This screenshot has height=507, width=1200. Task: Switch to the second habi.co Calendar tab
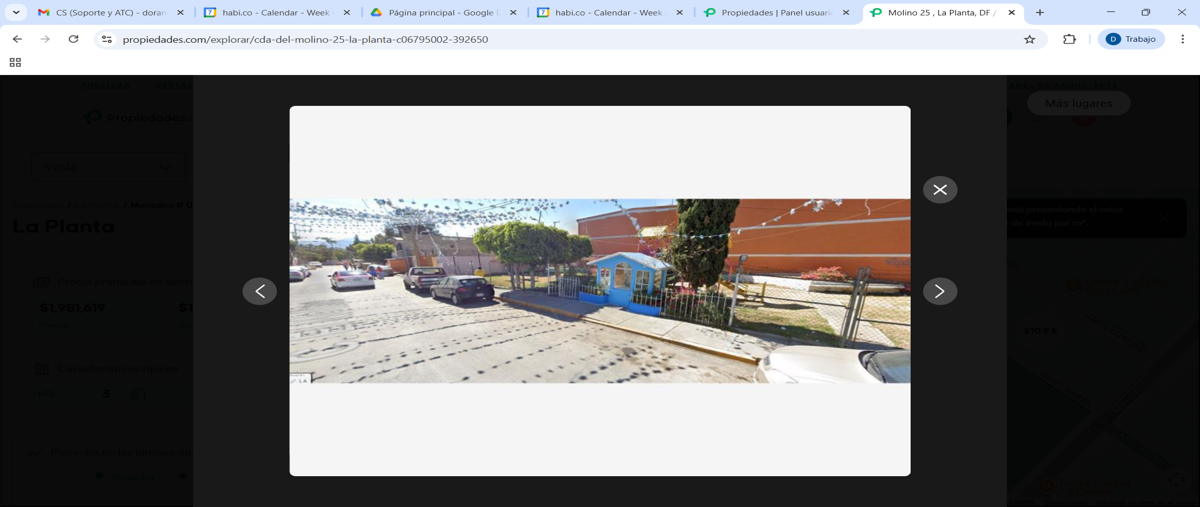point(609,13)
